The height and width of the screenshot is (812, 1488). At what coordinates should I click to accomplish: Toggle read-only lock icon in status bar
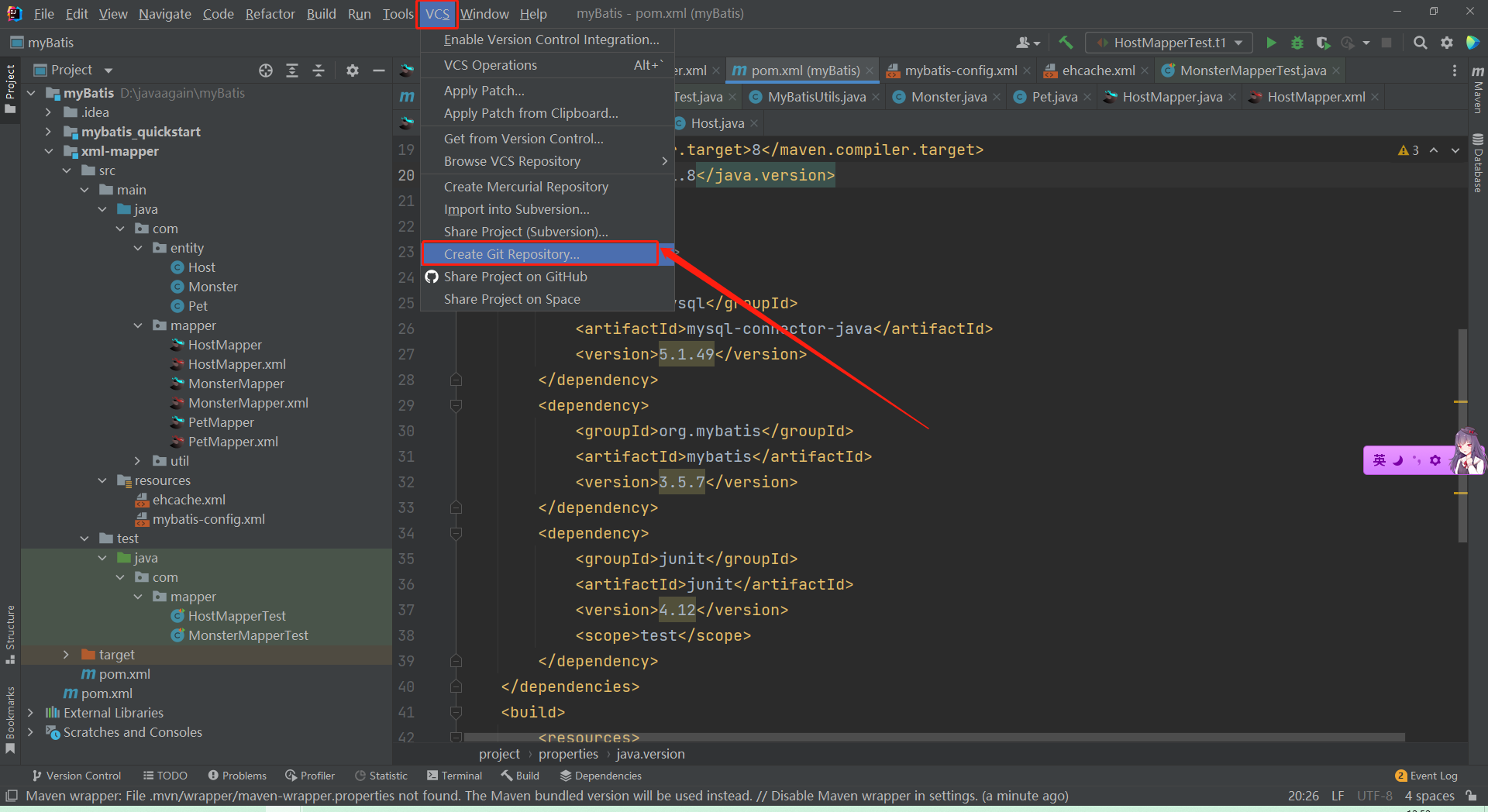click(x=1471, y=796)
